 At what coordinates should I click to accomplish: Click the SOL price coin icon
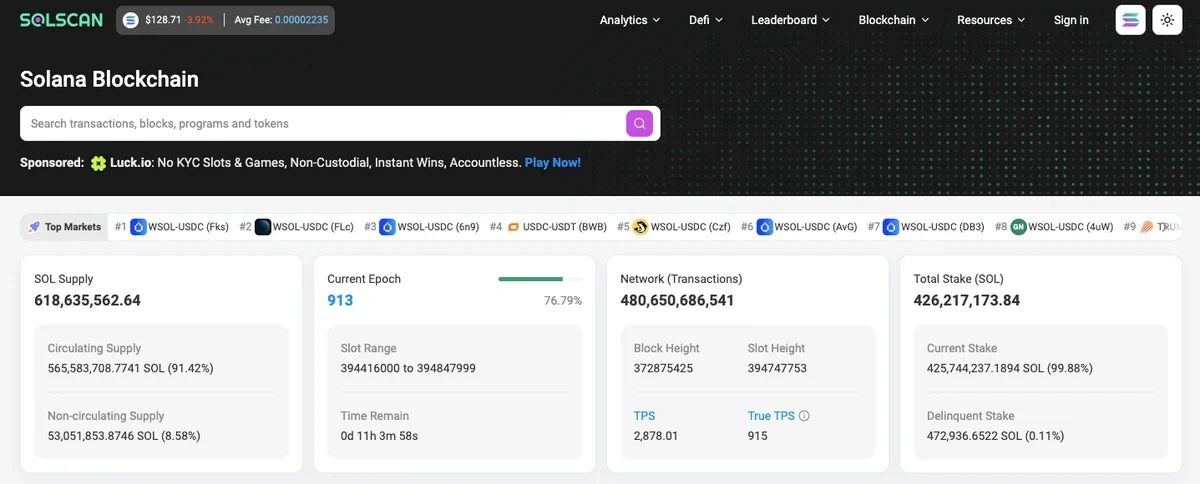[x=131, y=20]
